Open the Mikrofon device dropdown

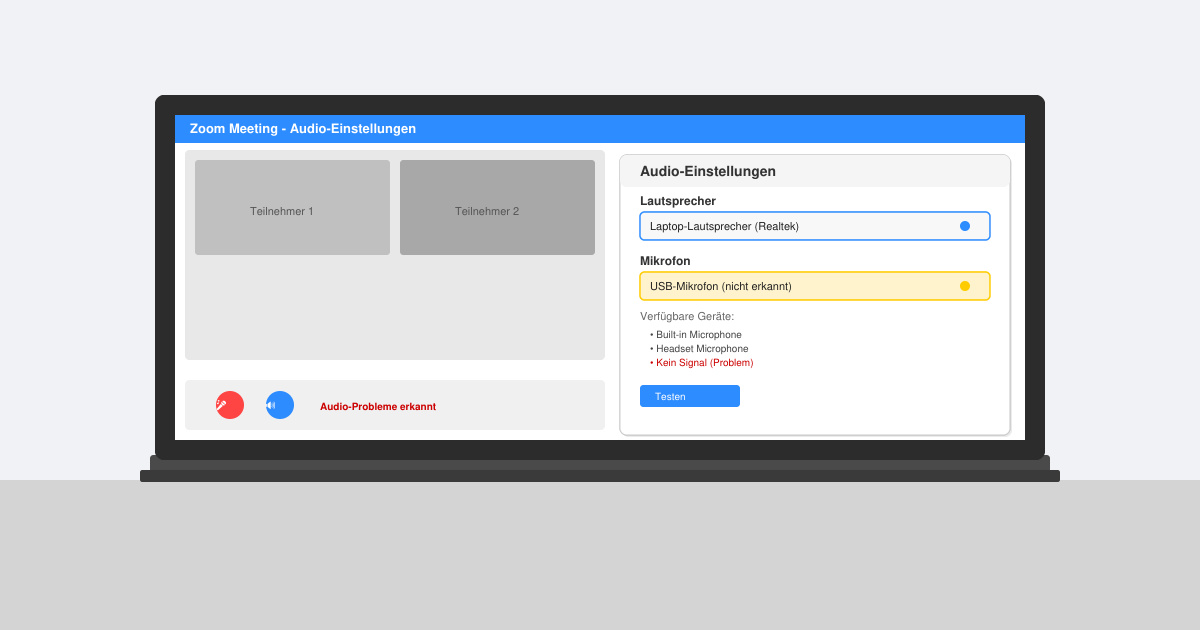815,286
